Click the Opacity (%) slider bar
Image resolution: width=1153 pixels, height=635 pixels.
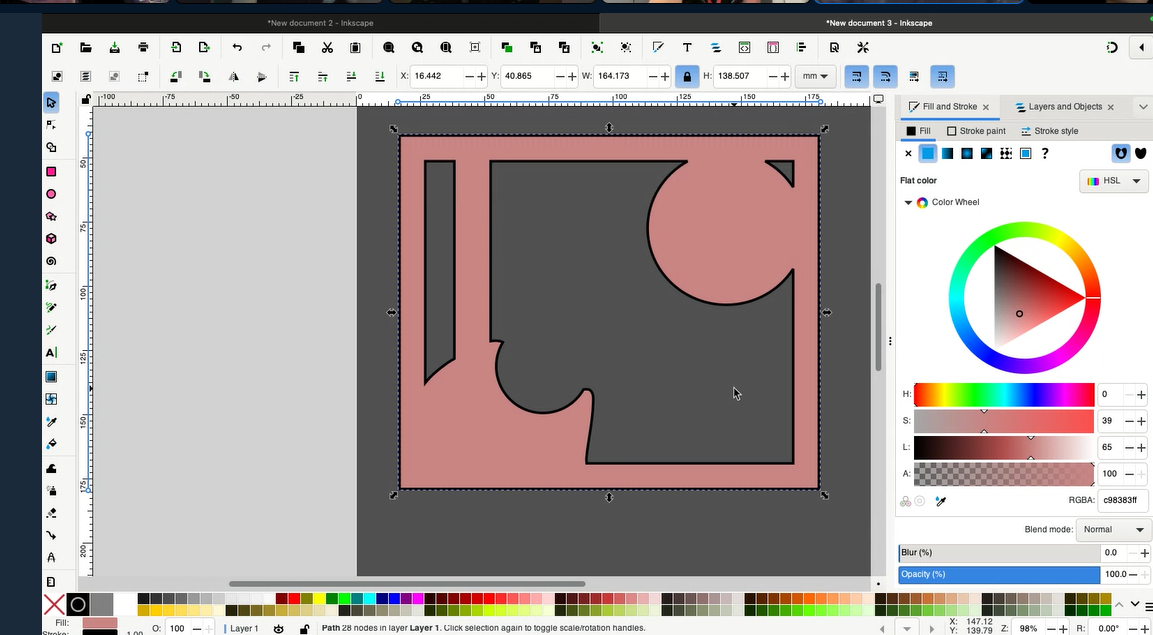click(999, 574)
